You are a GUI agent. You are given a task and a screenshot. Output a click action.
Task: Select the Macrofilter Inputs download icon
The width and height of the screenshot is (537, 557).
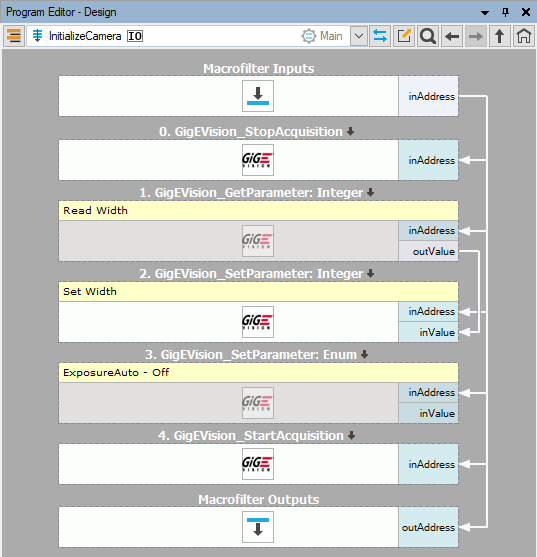click(258, 96)
